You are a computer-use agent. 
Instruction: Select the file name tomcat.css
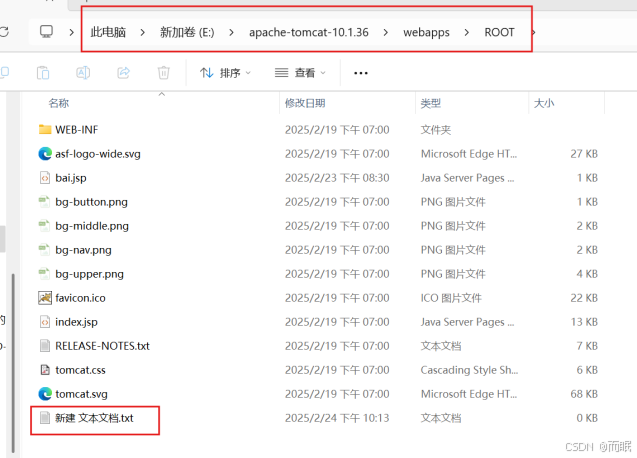click(80, 370)
